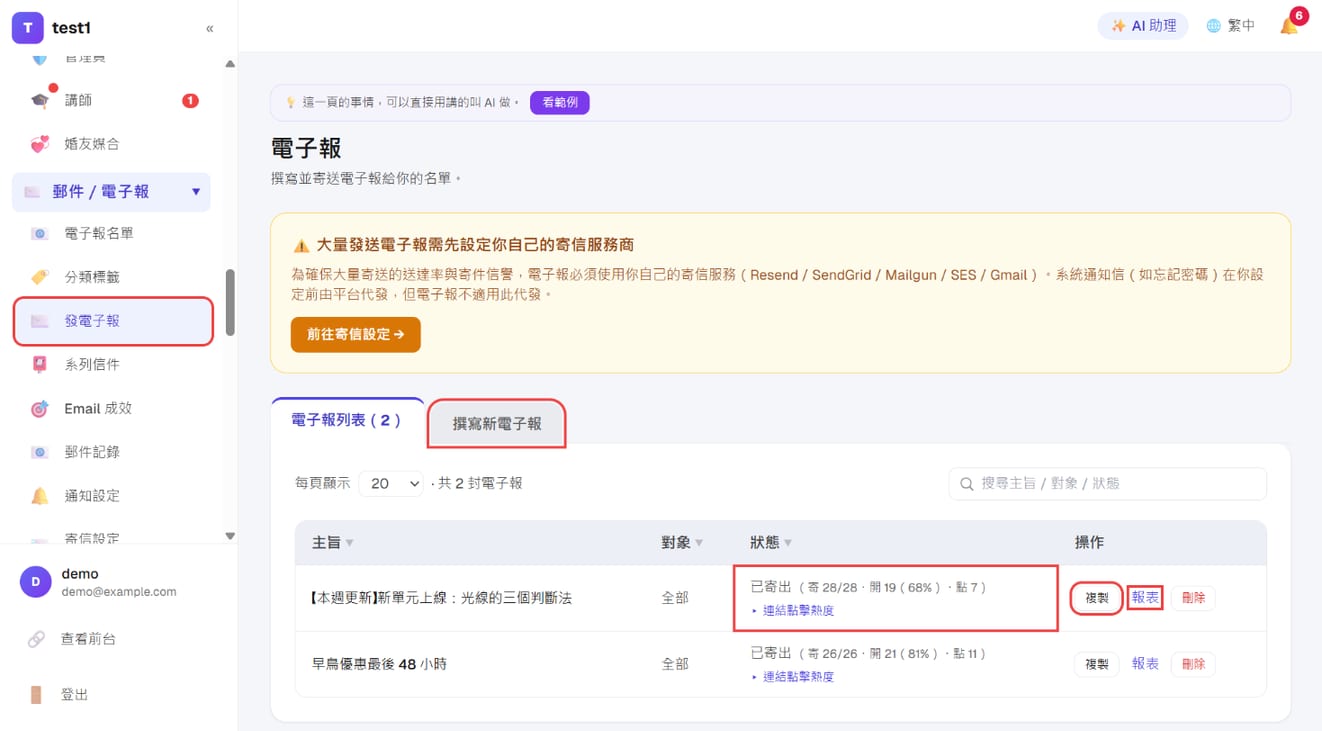The image size is (1322, 731).
Task: Click the Email 成效 target icon
Action: click(40, 409)
